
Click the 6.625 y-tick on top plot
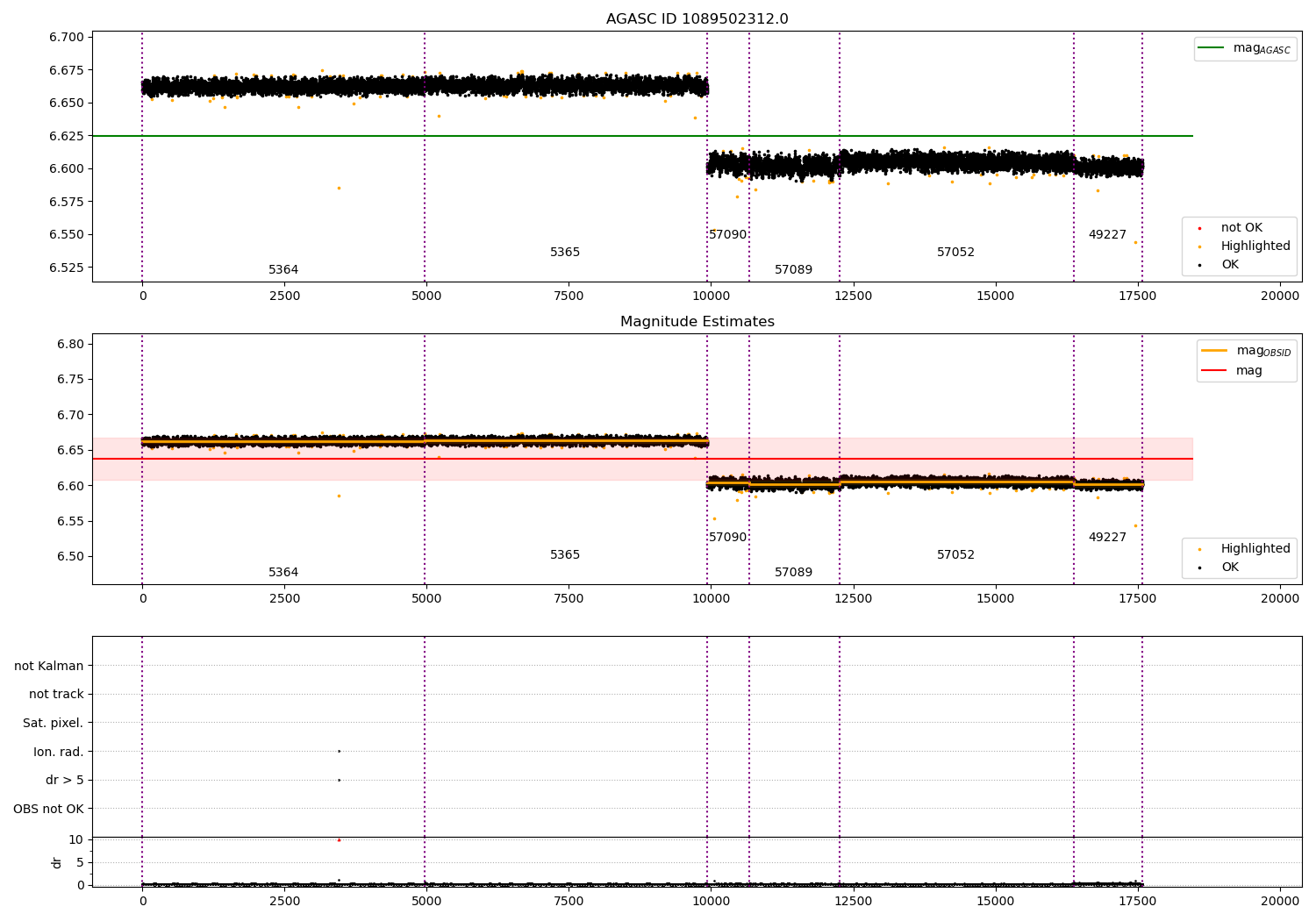tap(67, 136)
